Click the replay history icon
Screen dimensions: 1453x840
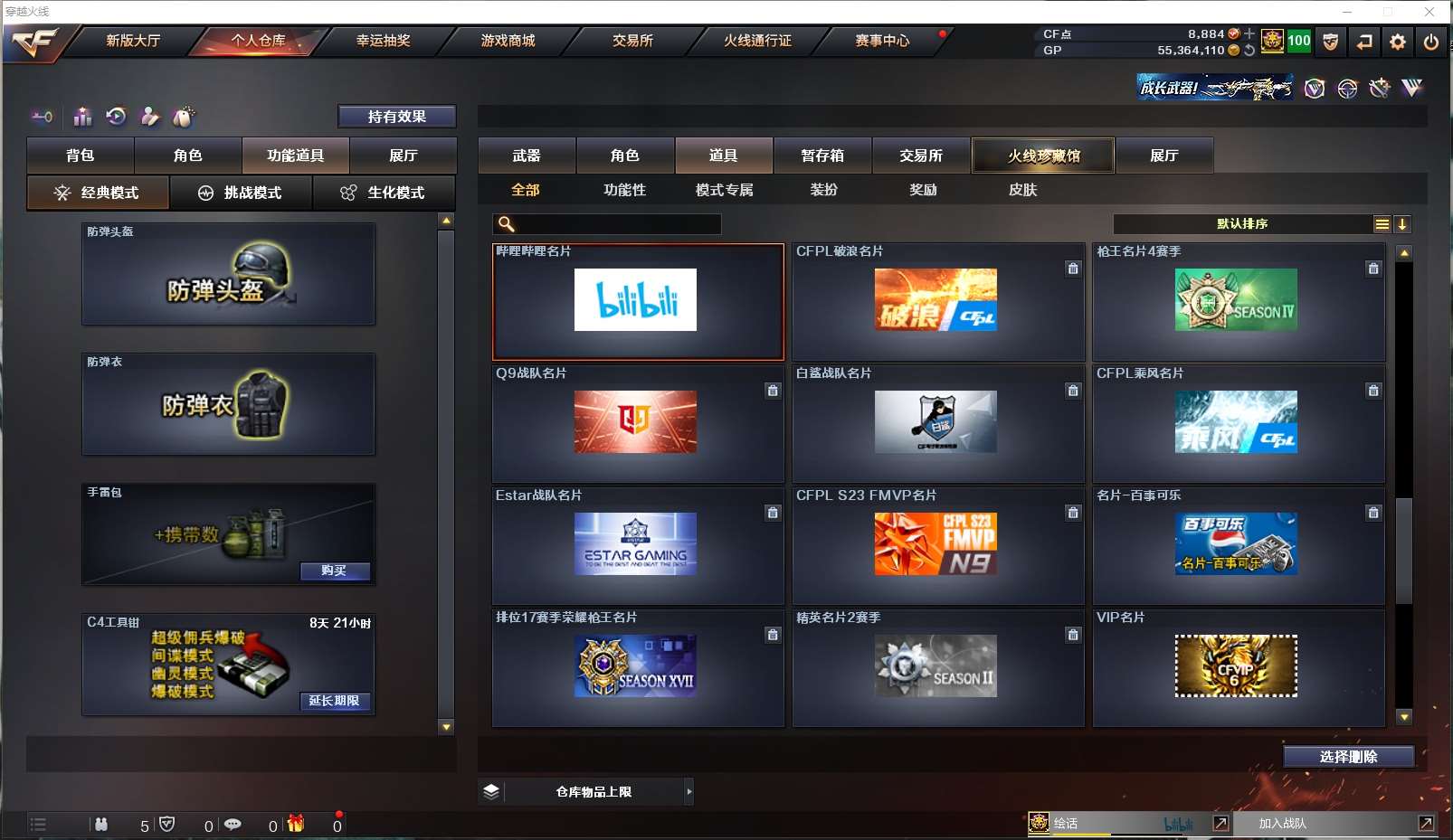(116, 116)
